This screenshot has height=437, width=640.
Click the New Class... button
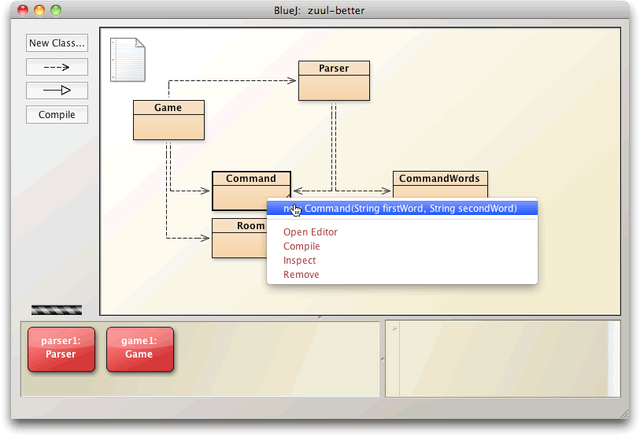click(57, 43)
